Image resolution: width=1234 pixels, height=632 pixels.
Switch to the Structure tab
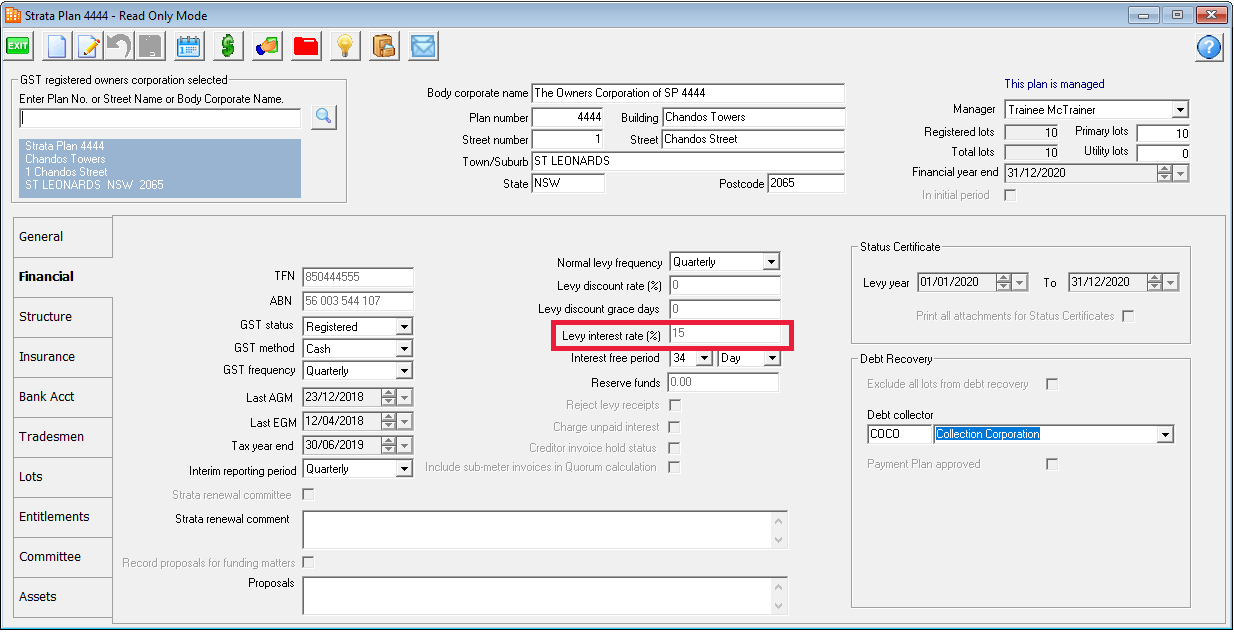tap(63, 317)
